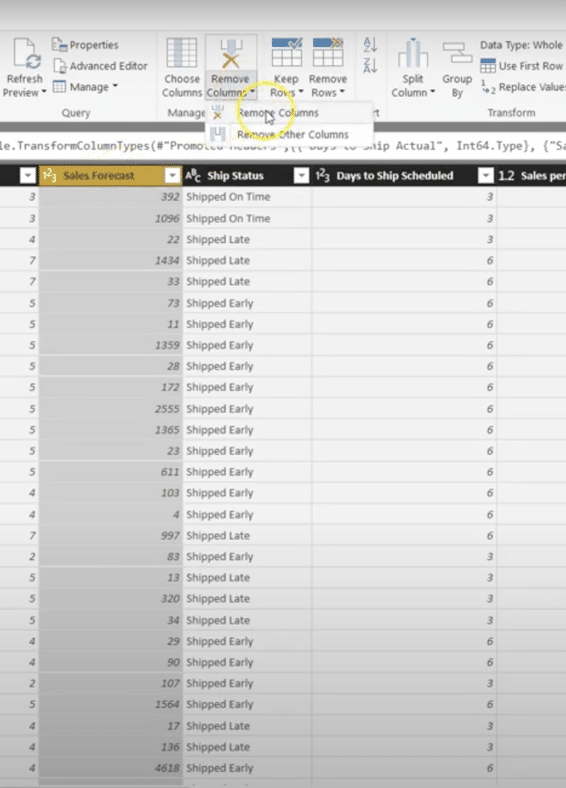Open the Days to Ship Scheduled filter dropdown
This screenshot has width=566, height=788.
point(486,175)
